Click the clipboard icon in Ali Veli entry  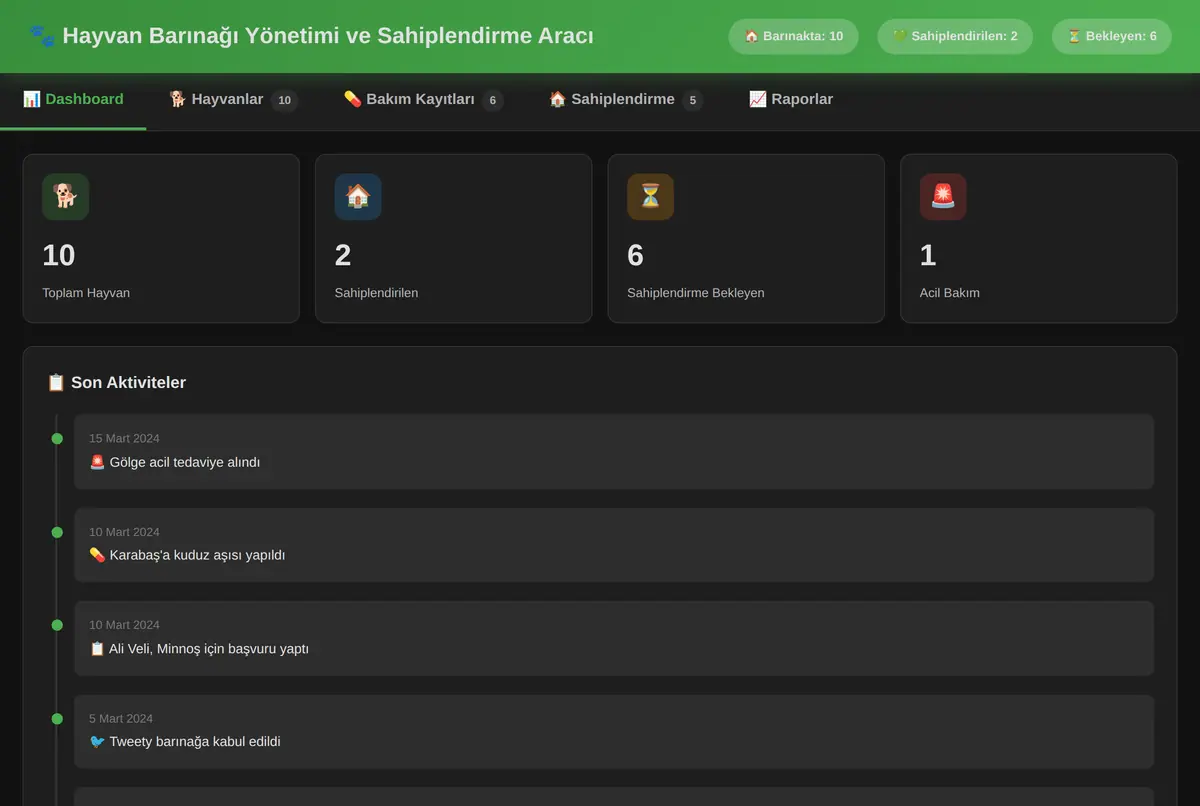click(97, 648)
